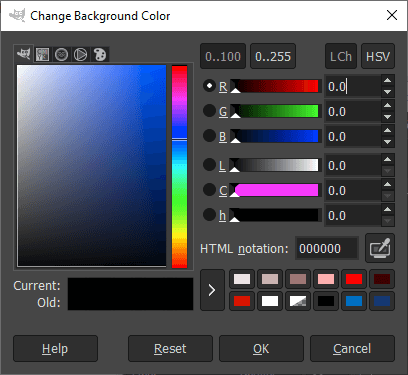Click the L lightness slider
Image resolution: width=408 pixels, height=375 pixels.
click(275, 165)
